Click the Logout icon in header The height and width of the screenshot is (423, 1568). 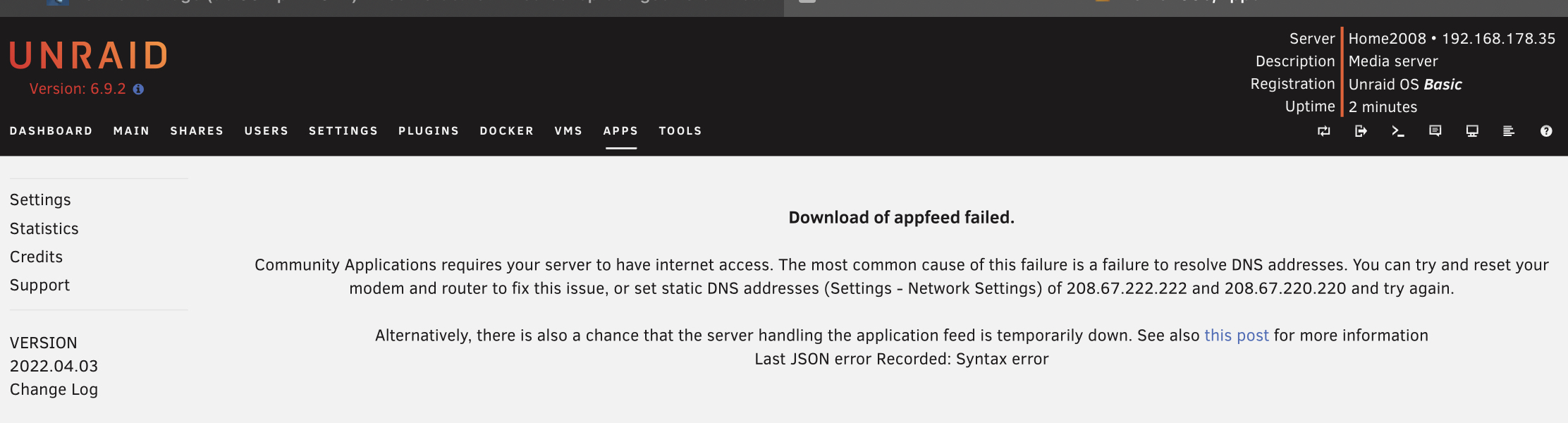[1361, 131]
